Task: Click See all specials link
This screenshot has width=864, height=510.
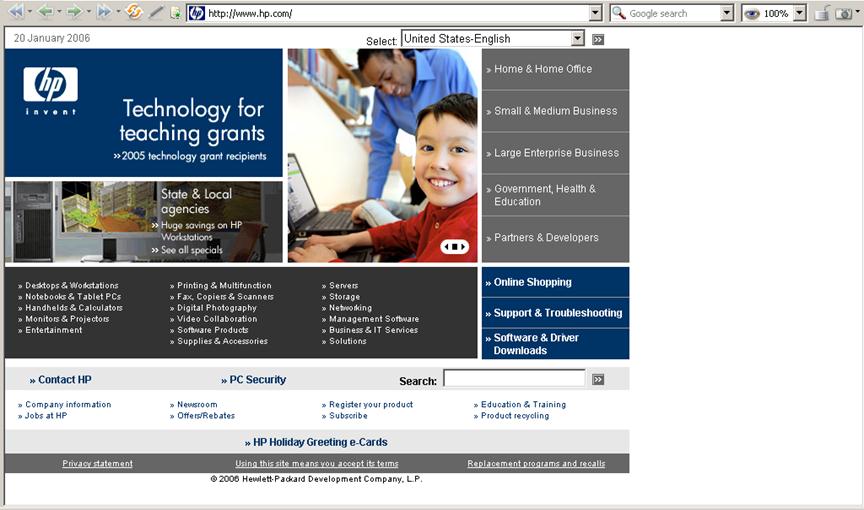Action: tap(187, 250)
